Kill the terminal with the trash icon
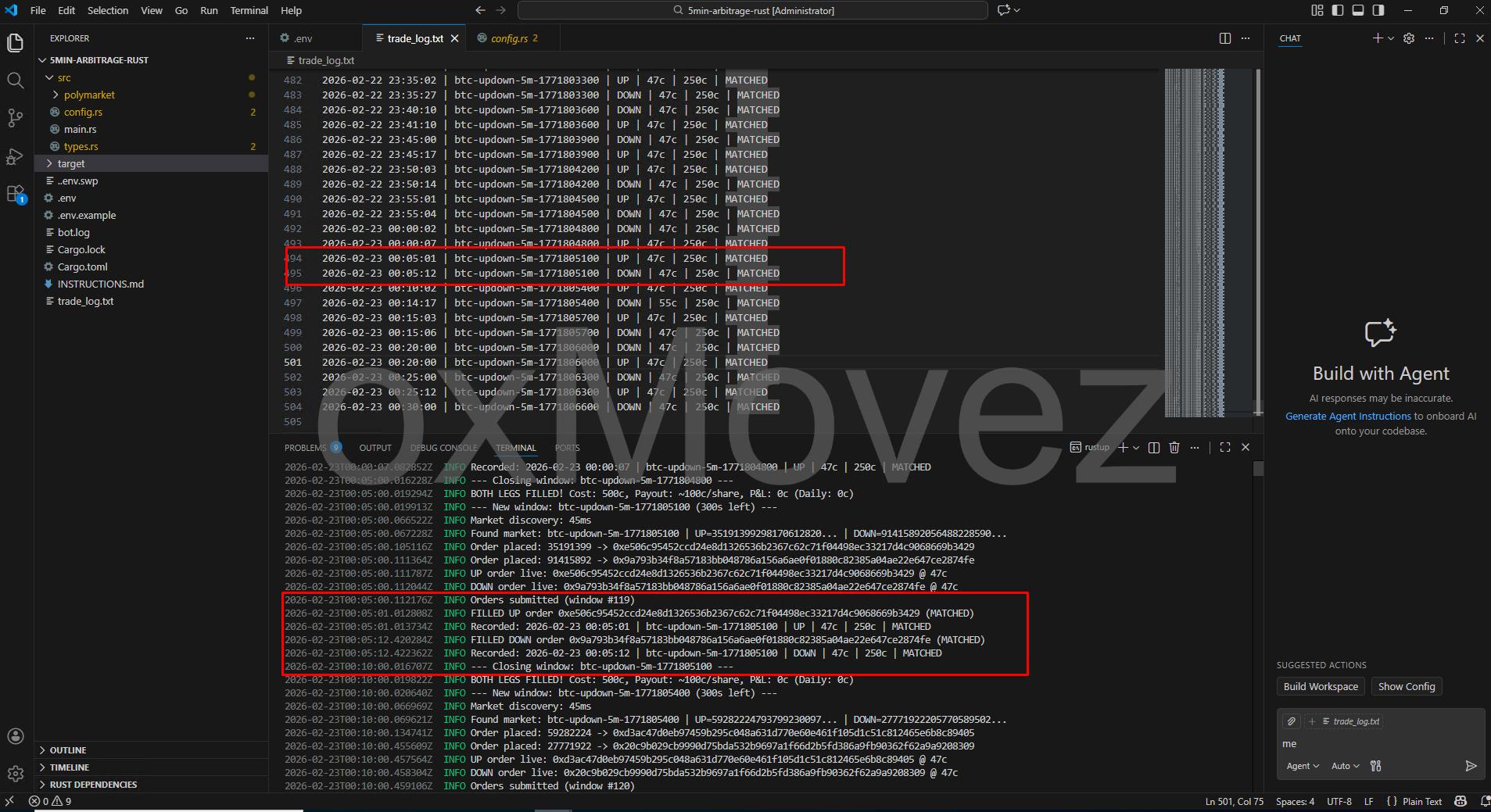The width and height of the screenshot is (1491, 812). tap(1174, 447)
